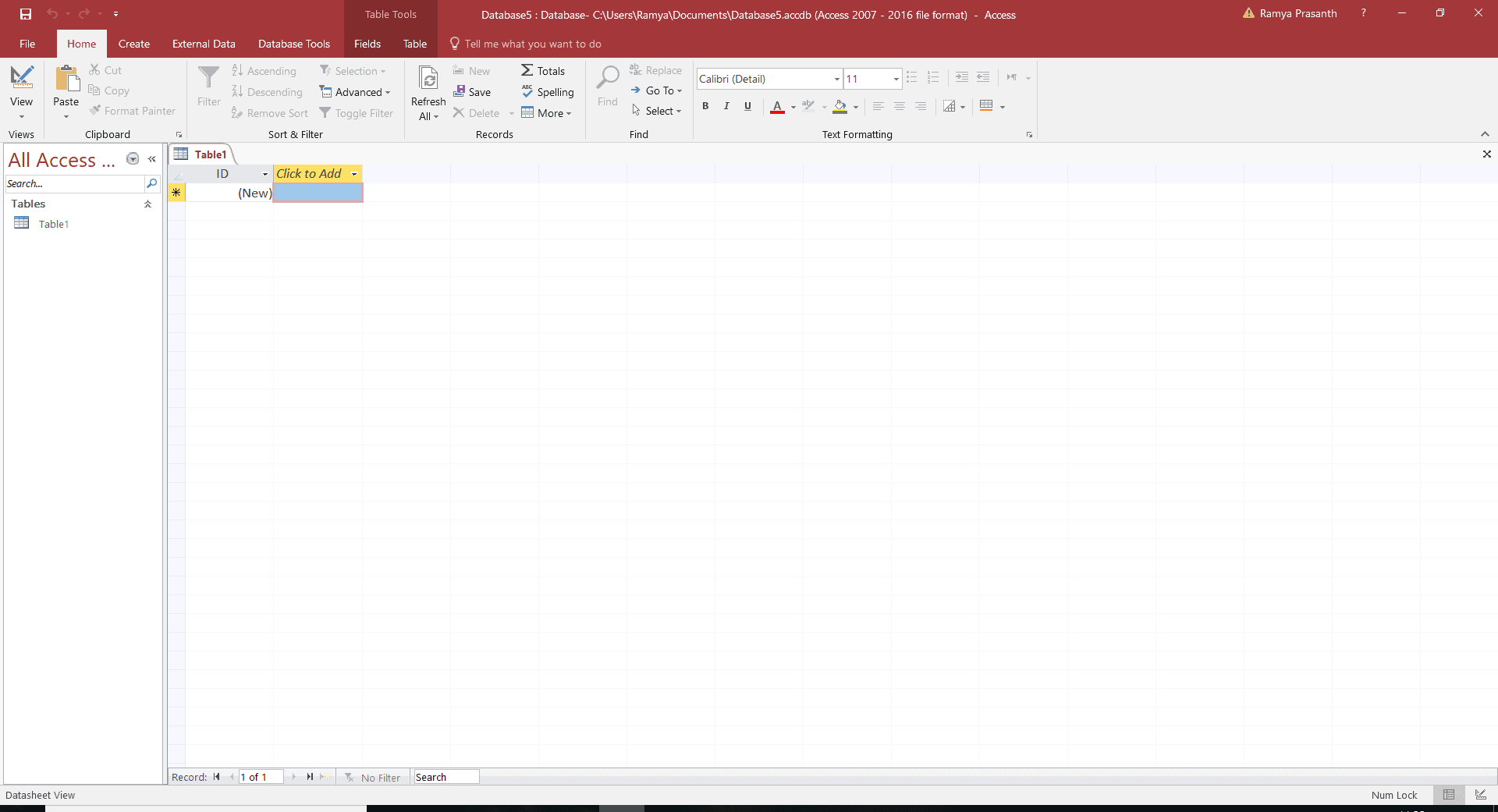Sort with Ascending button

click(264, 71)
